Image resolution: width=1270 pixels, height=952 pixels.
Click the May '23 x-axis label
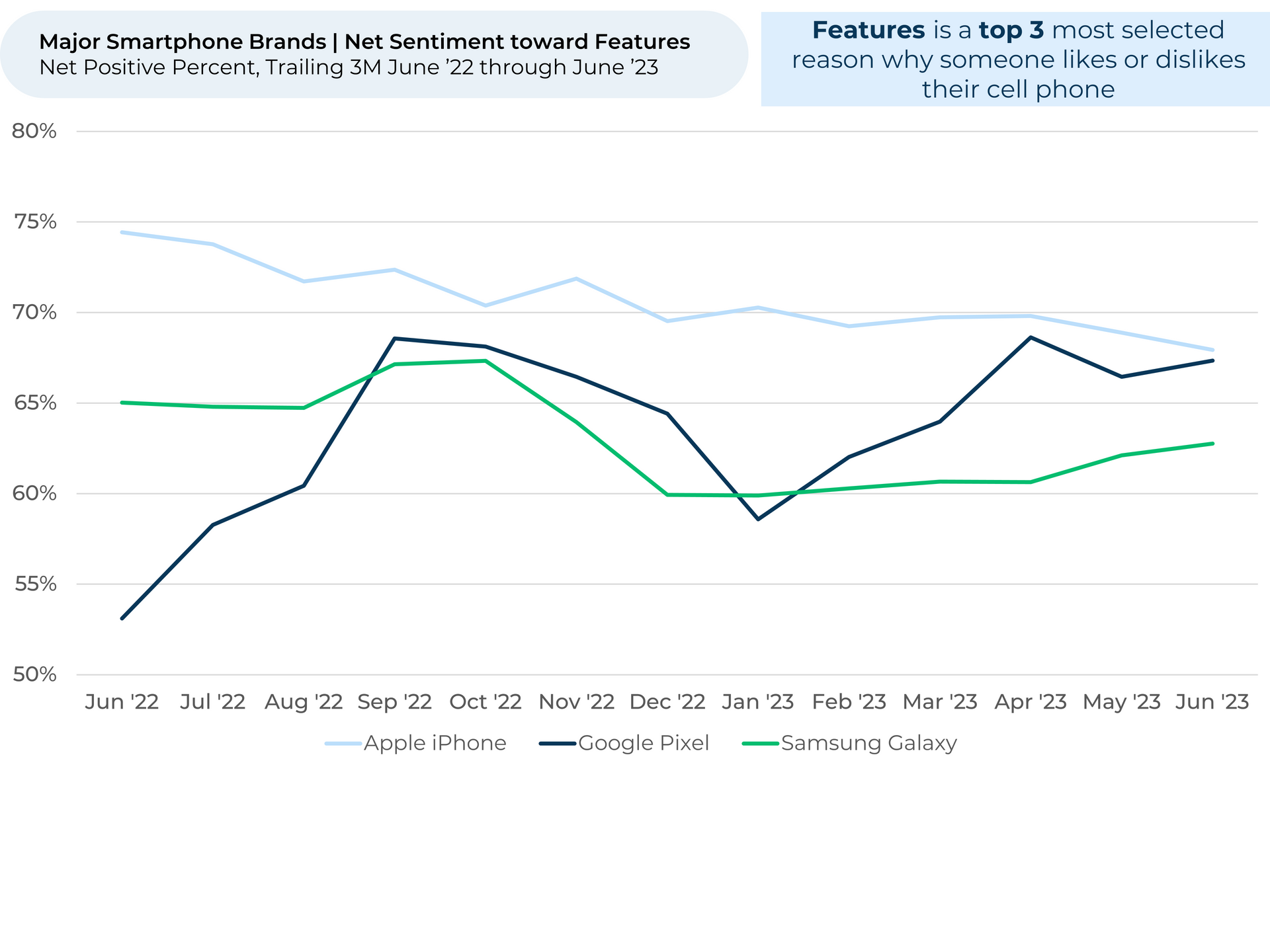tap(1122, 702)
